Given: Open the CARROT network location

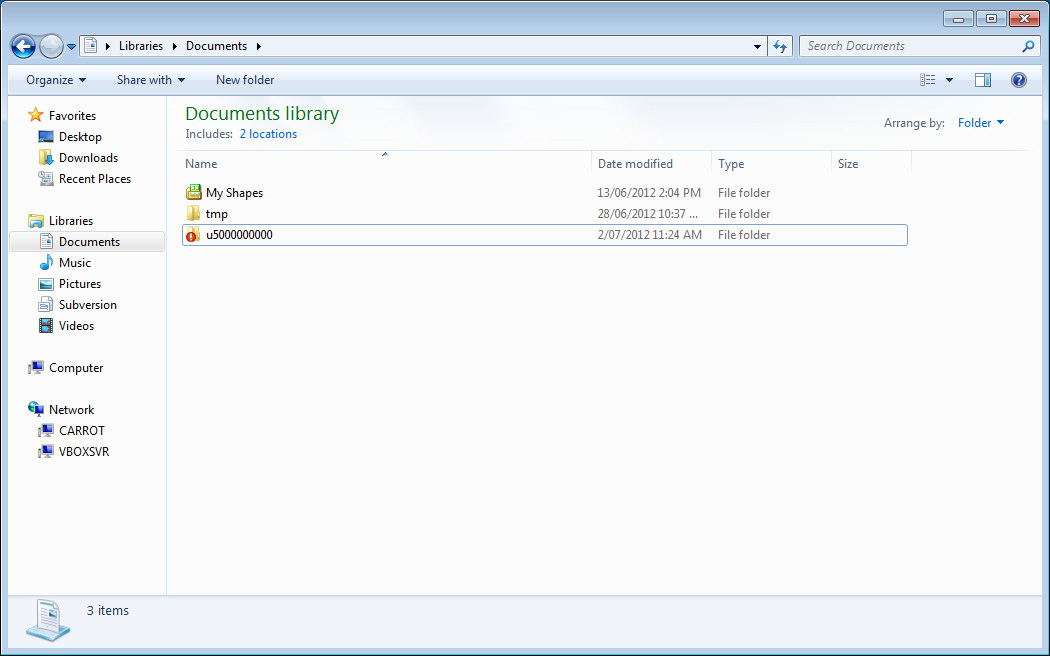Looking at the screenshot, I should 80,430.
